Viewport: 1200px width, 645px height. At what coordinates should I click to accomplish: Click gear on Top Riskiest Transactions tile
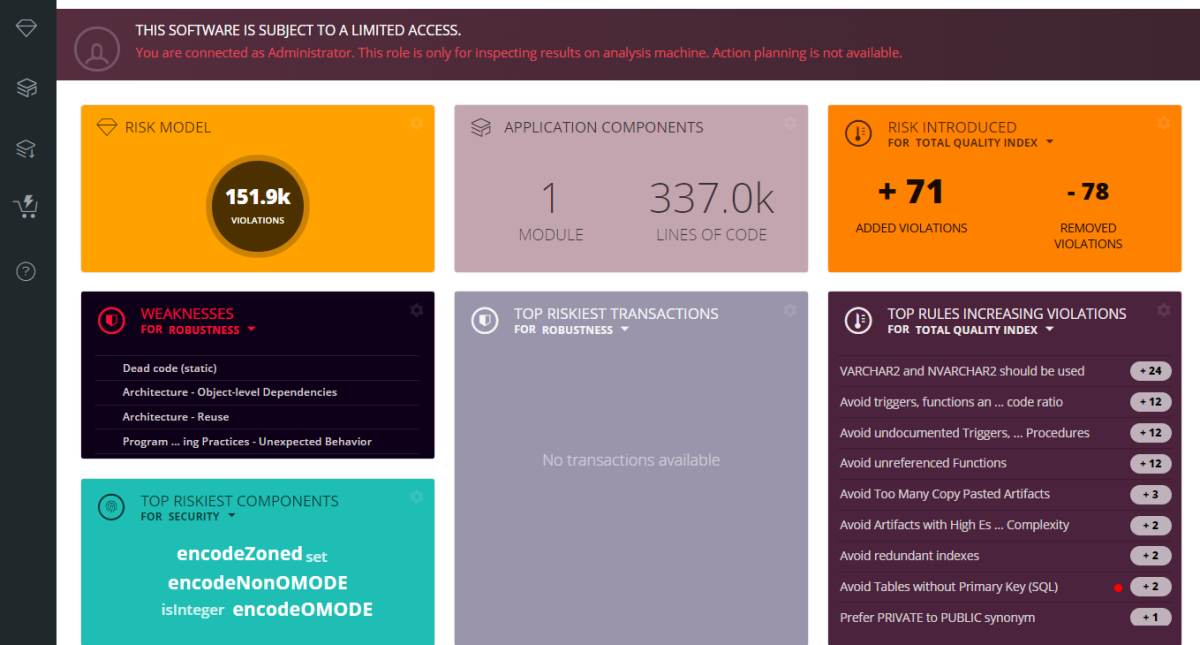click(x=790, y=310)
